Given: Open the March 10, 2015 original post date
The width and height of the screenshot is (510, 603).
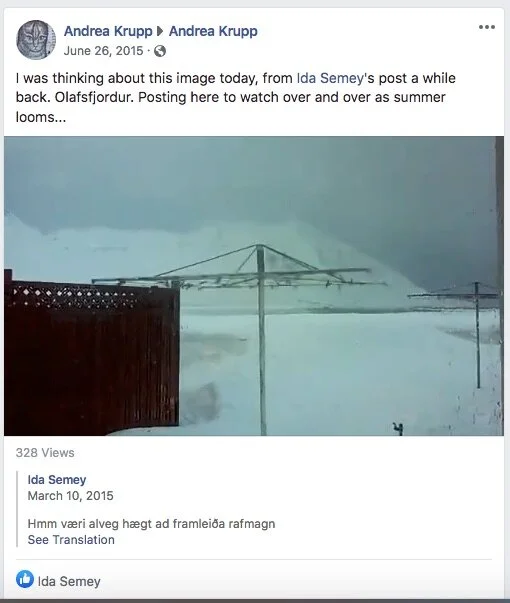Looking at the screenshot, I should 70,496.
